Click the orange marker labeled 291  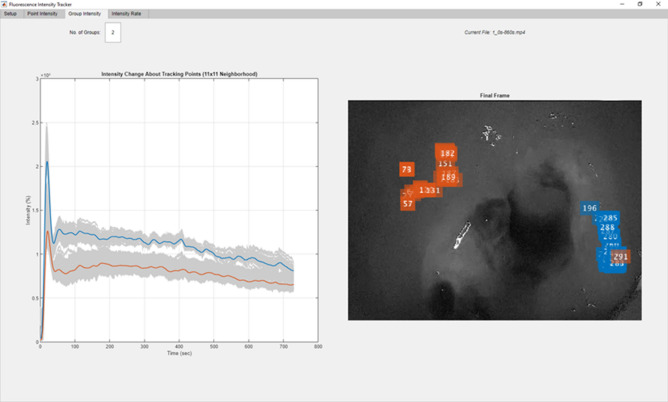[x=620, y=257]
